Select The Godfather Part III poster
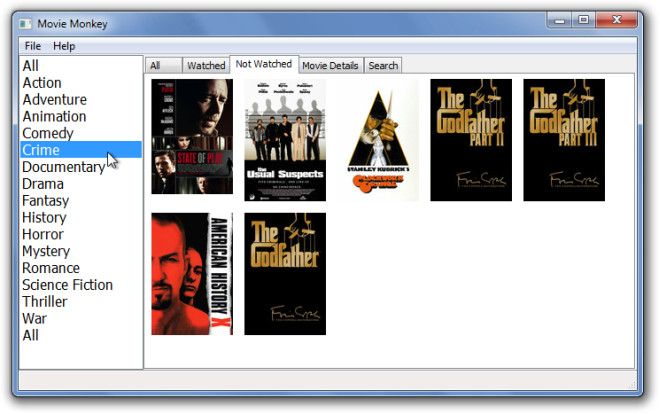Image resolution: width=660 pixels, height=414 pixels. pos(564,140)
